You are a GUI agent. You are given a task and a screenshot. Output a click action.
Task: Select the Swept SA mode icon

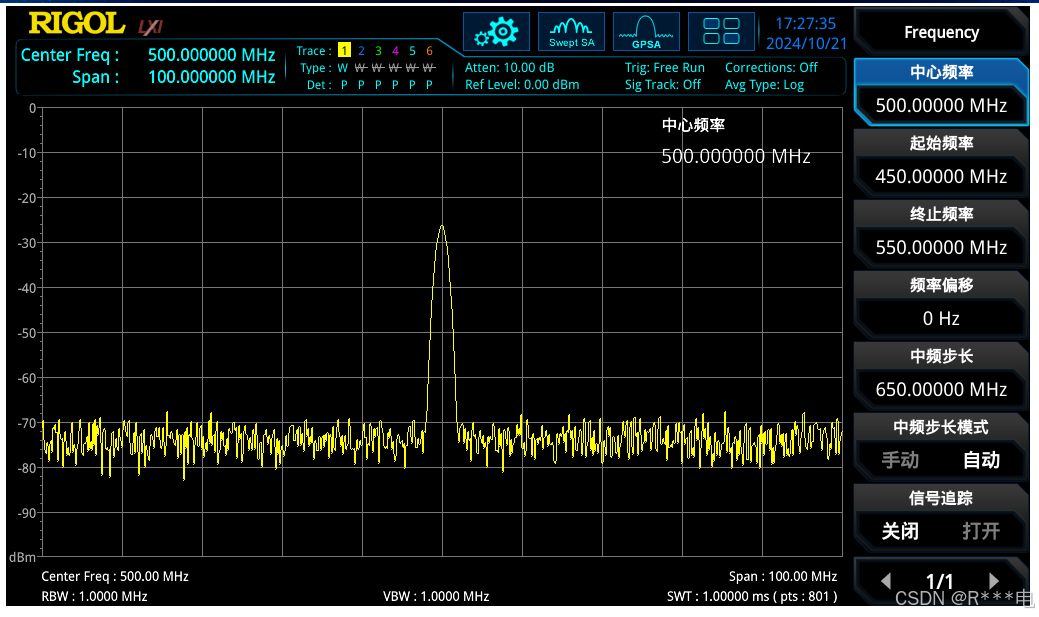pyautogui.click(x=571, y=31)
